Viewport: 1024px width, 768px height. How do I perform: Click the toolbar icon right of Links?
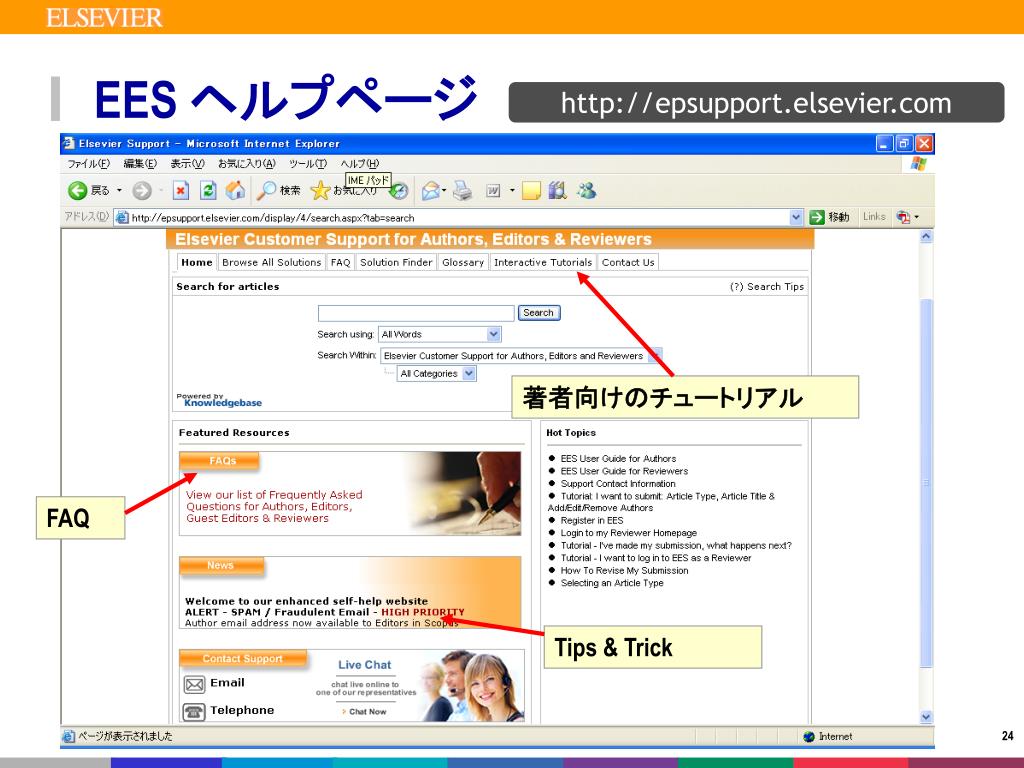coord(904,217)
